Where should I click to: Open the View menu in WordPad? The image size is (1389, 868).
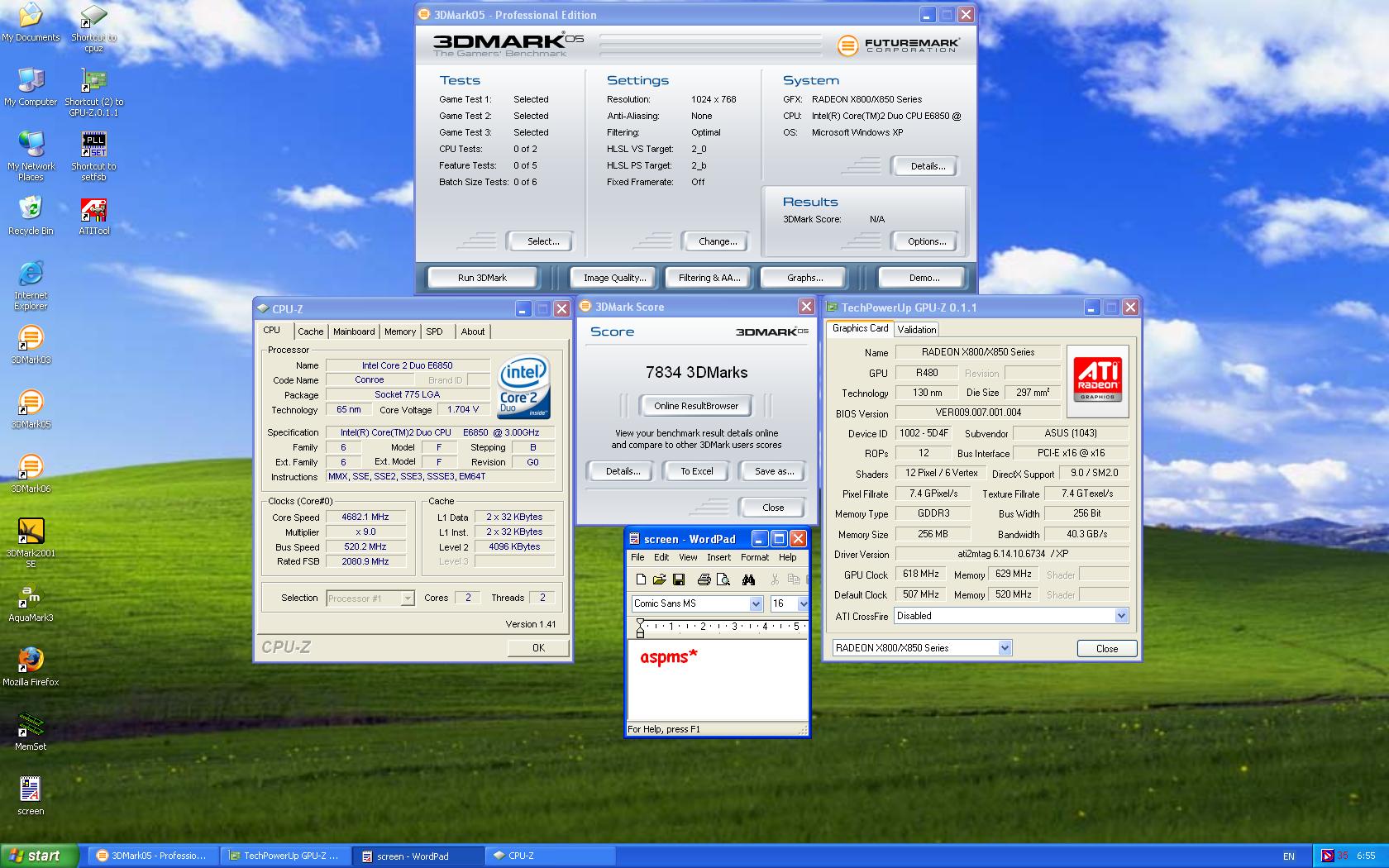click(688, 557)
